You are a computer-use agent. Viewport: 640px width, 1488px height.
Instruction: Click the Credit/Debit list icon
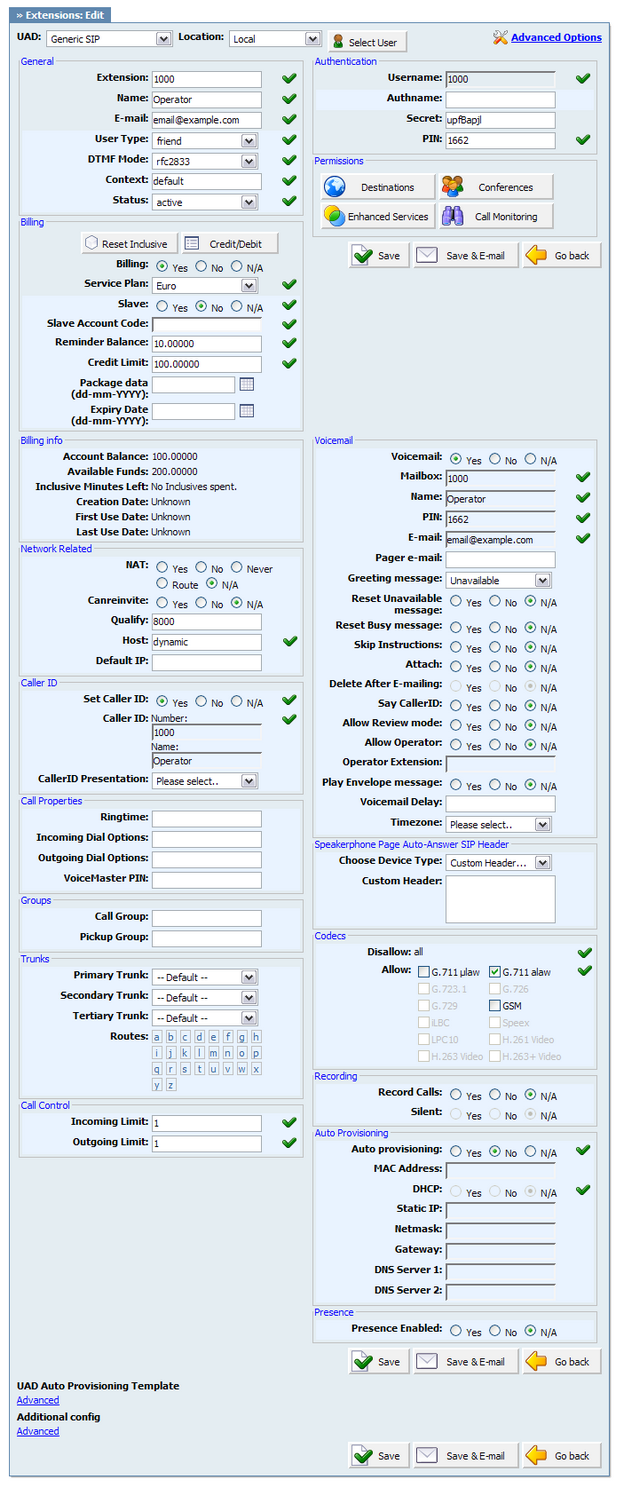click(x=192, y=243)
